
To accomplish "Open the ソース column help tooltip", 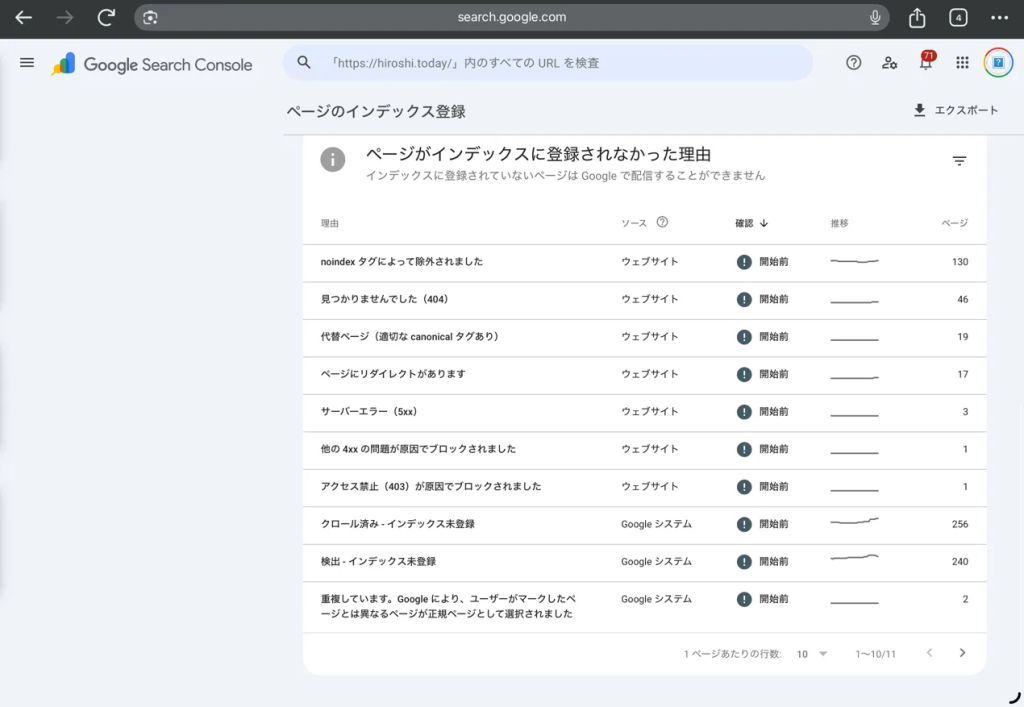I will (x=662, y=222).
